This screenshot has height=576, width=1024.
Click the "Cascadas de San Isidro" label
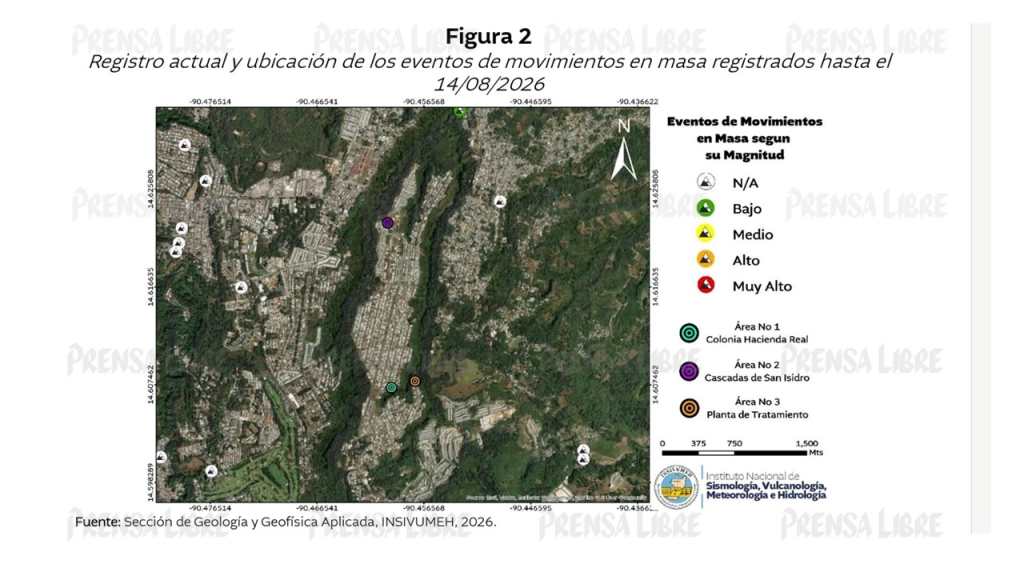757,377
